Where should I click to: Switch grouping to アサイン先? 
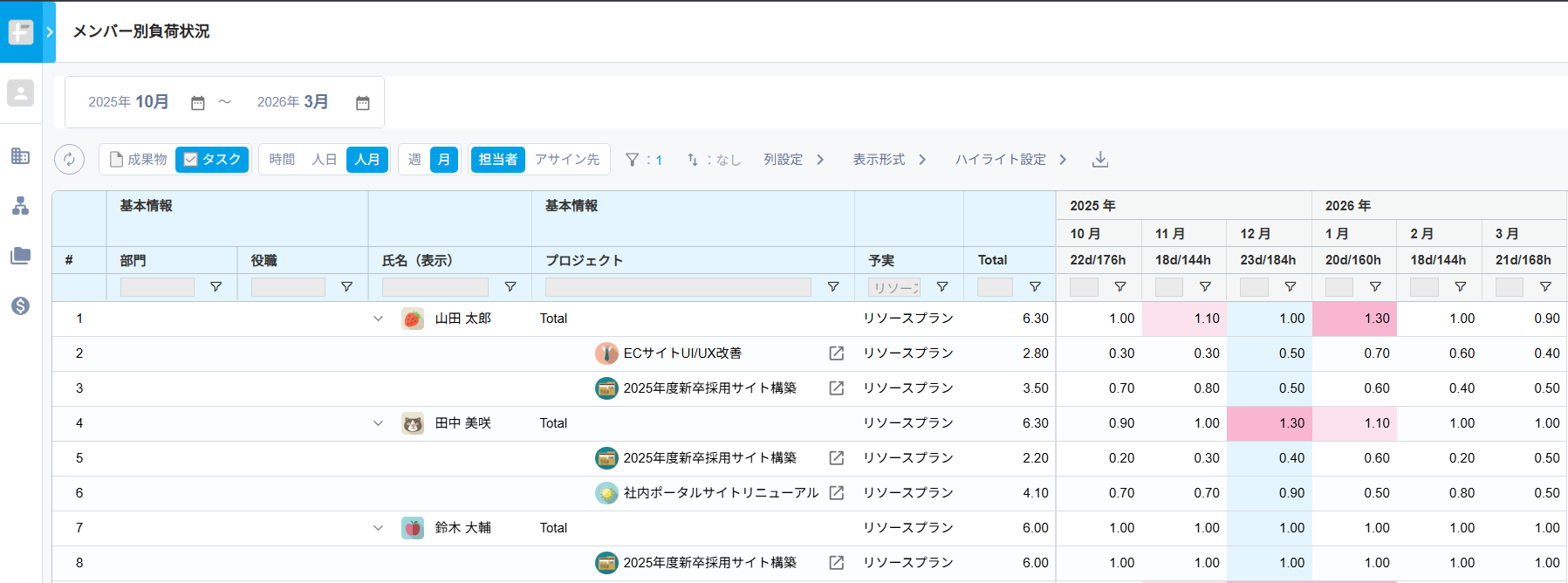coord(567,160)
